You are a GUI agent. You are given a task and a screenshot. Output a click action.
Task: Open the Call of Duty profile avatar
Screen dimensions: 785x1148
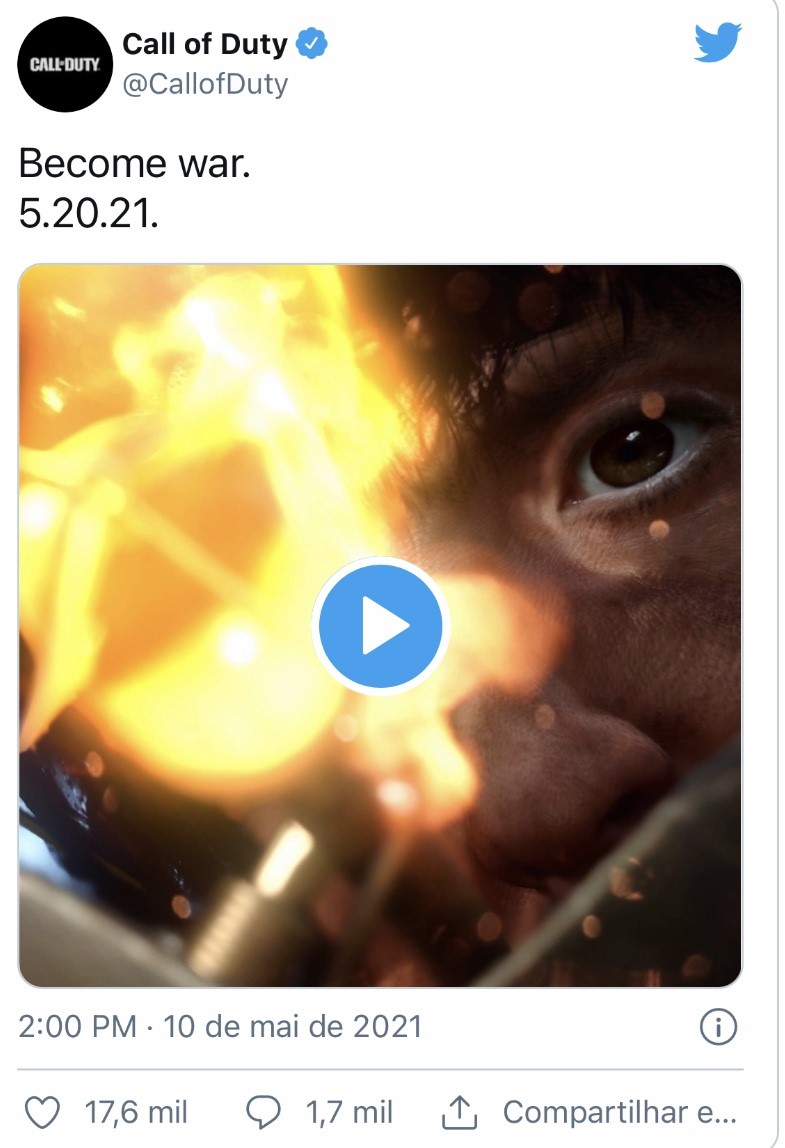point(64,64)
